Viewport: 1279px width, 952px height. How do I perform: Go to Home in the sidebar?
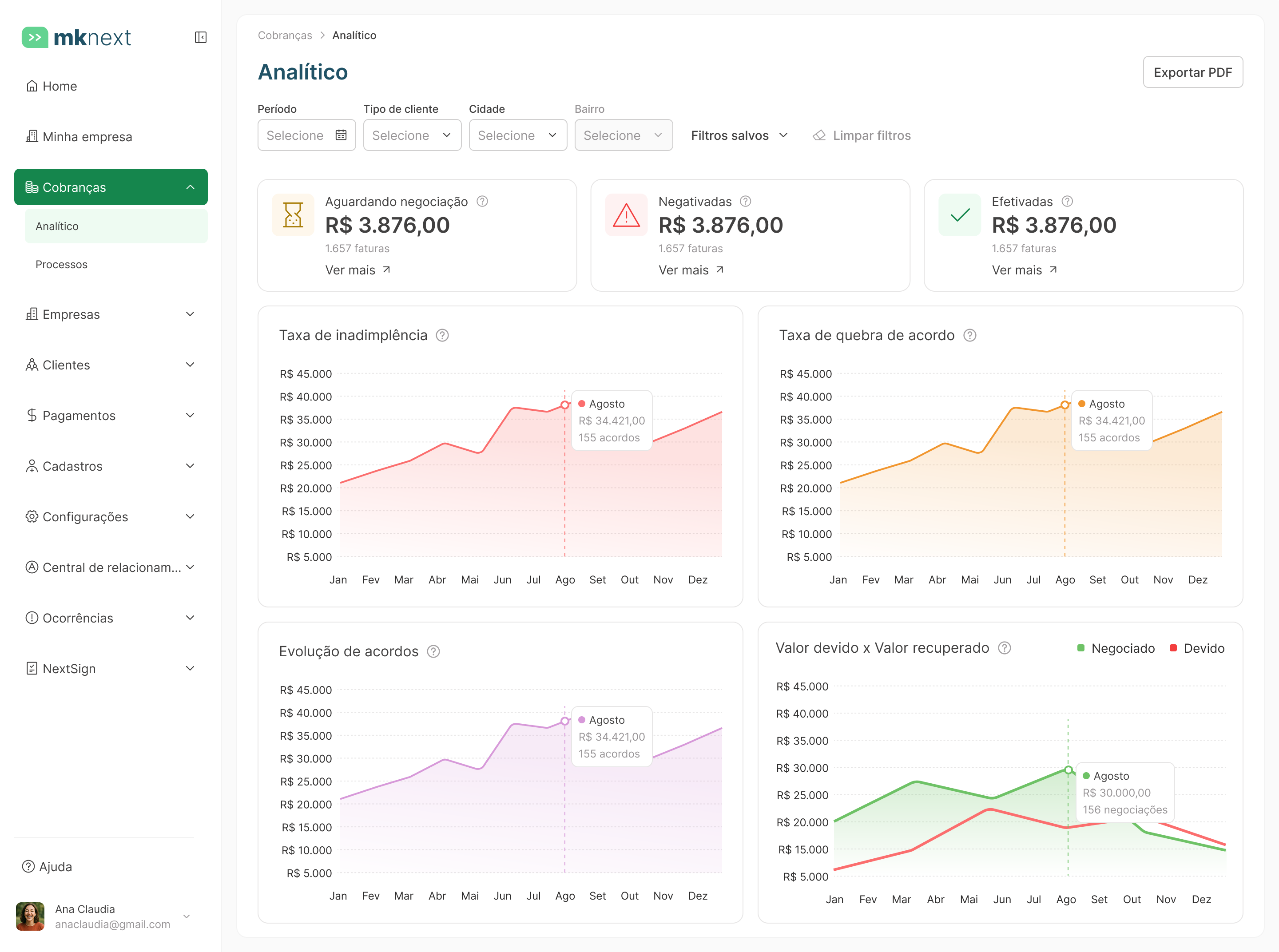60,86
